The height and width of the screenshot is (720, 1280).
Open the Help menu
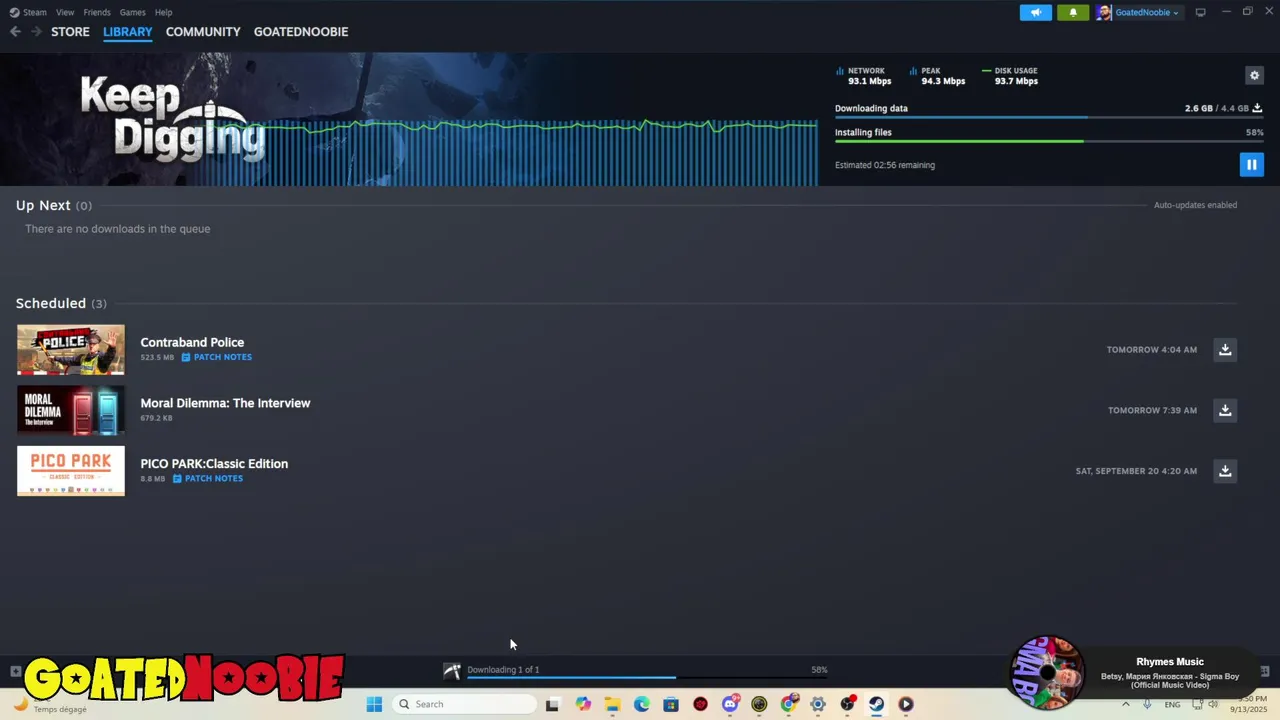(x=163, y=12)
